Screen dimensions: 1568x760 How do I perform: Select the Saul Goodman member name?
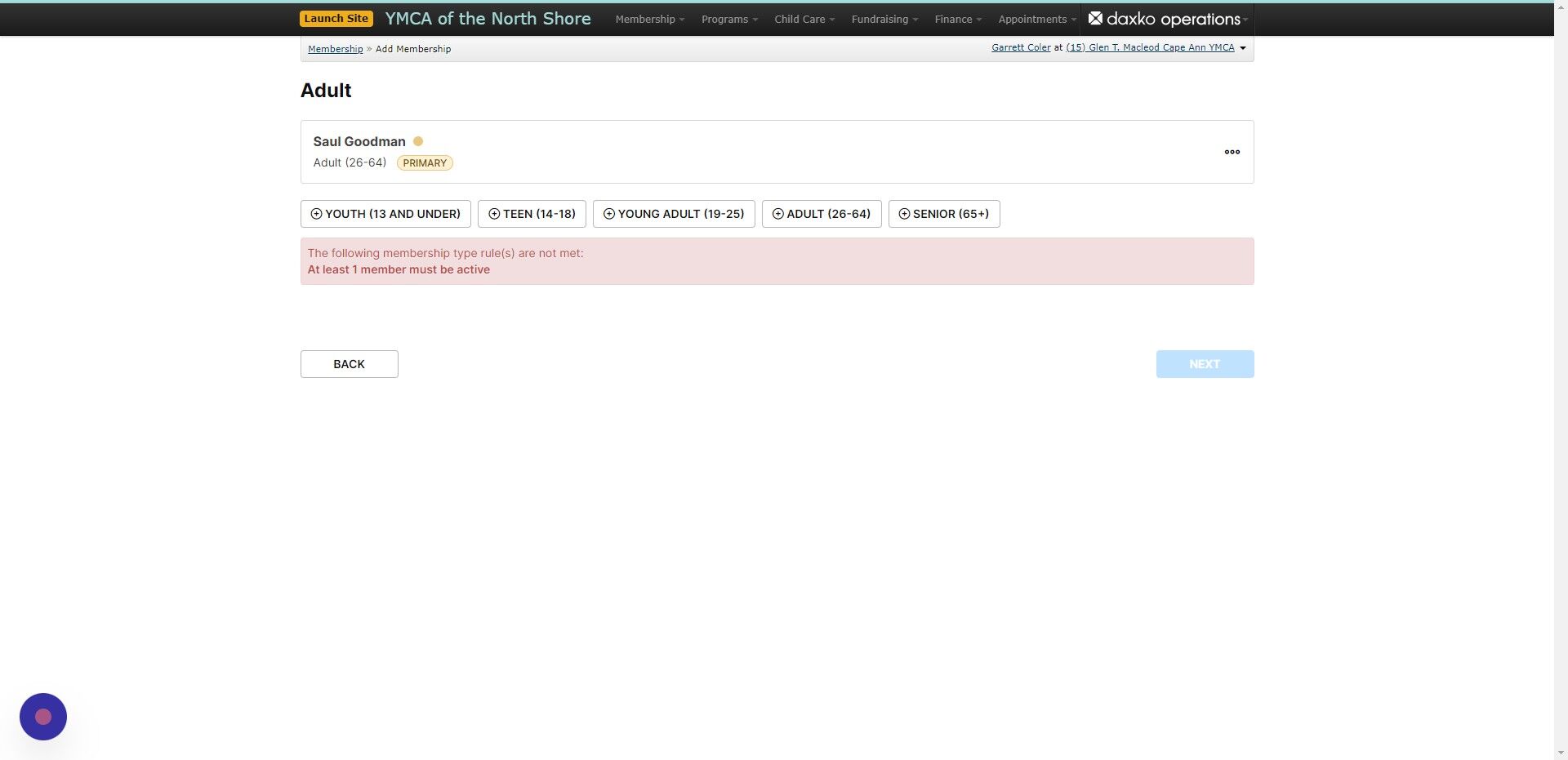tap(359, 141)
